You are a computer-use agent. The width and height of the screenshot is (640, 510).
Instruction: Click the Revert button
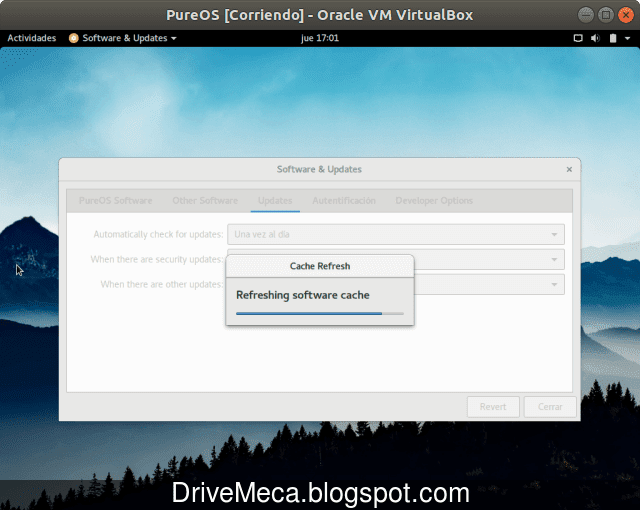493,407
